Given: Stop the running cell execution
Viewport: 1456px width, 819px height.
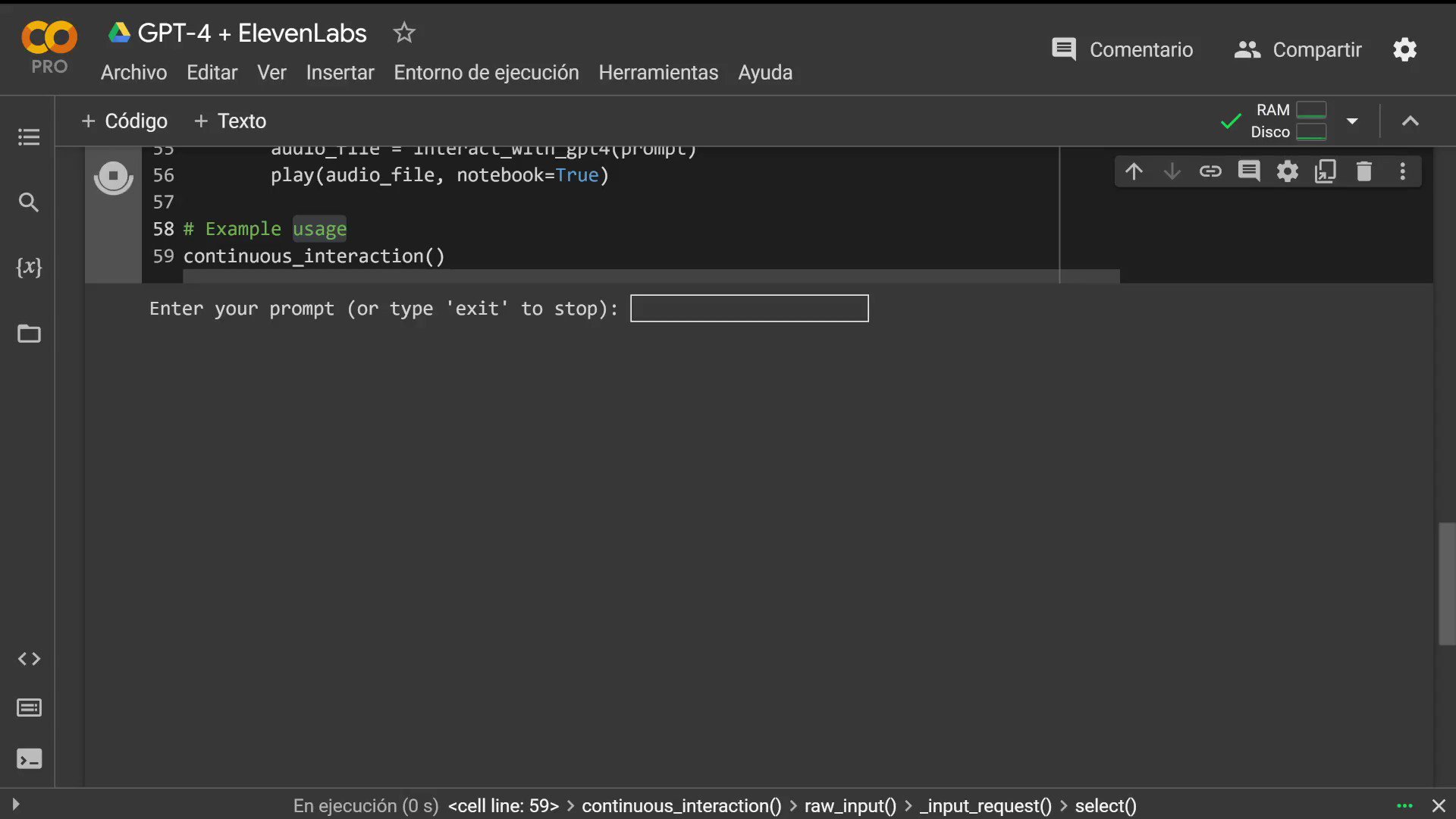Looking at the screenshot, I should 113,177.
